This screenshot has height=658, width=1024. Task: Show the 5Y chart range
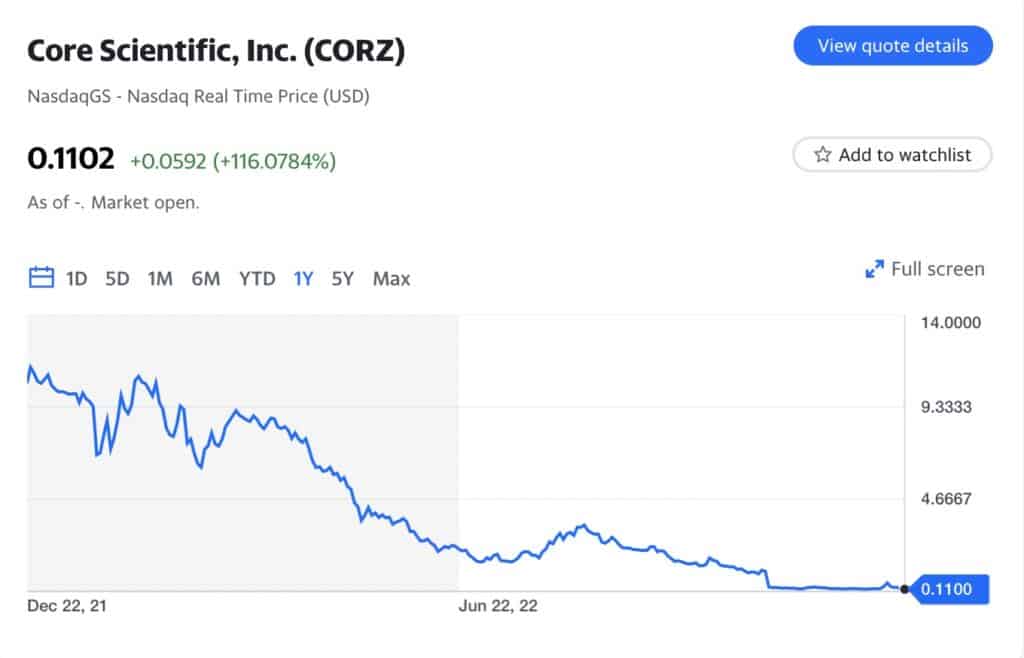[x=343, y=279]
